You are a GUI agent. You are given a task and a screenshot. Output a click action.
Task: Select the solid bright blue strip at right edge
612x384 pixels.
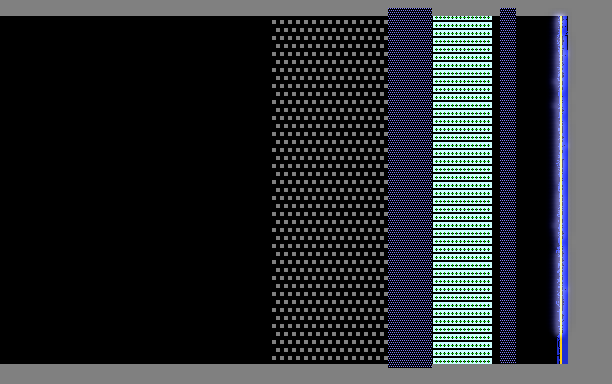[x=565, y=190]
